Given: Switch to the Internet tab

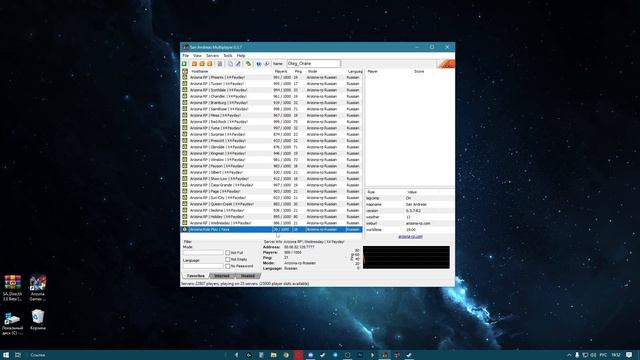Looking at the screenshot, I should 222,276.
